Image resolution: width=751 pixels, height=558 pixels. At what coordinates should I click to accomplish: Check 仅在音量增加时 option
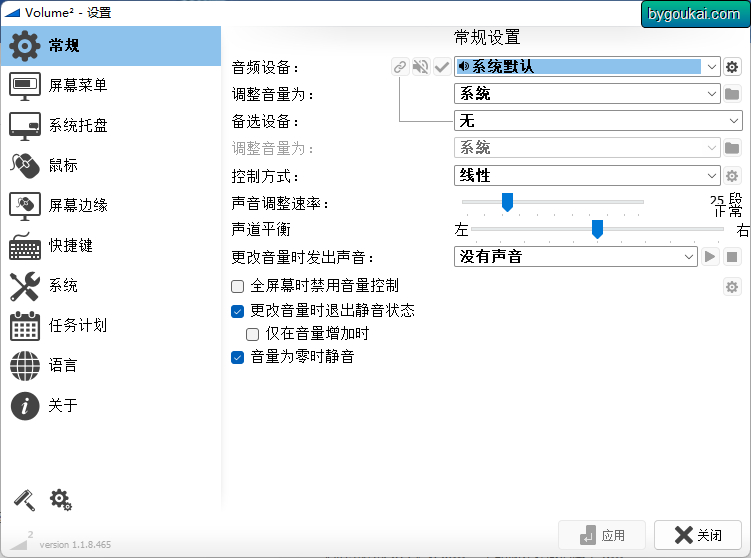click(x=252, y=334)
